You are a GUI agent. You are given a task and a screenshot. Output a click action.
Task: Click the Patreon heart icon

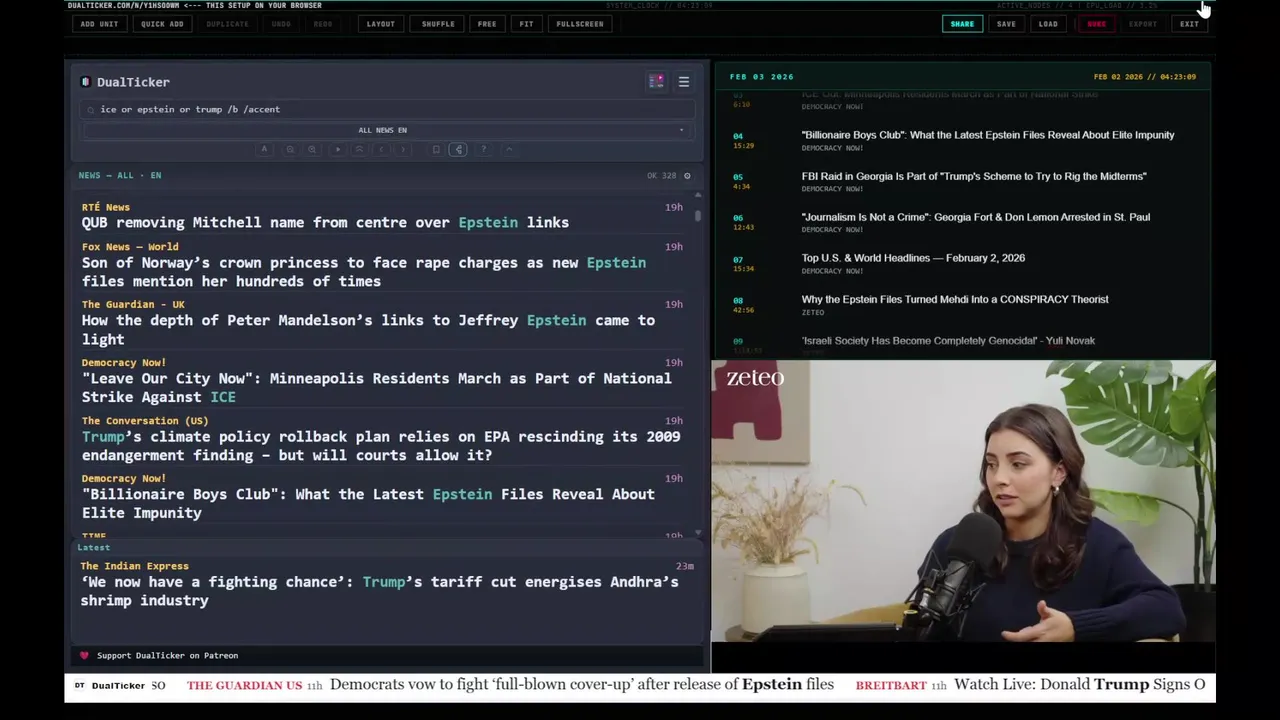pos(84,656)
